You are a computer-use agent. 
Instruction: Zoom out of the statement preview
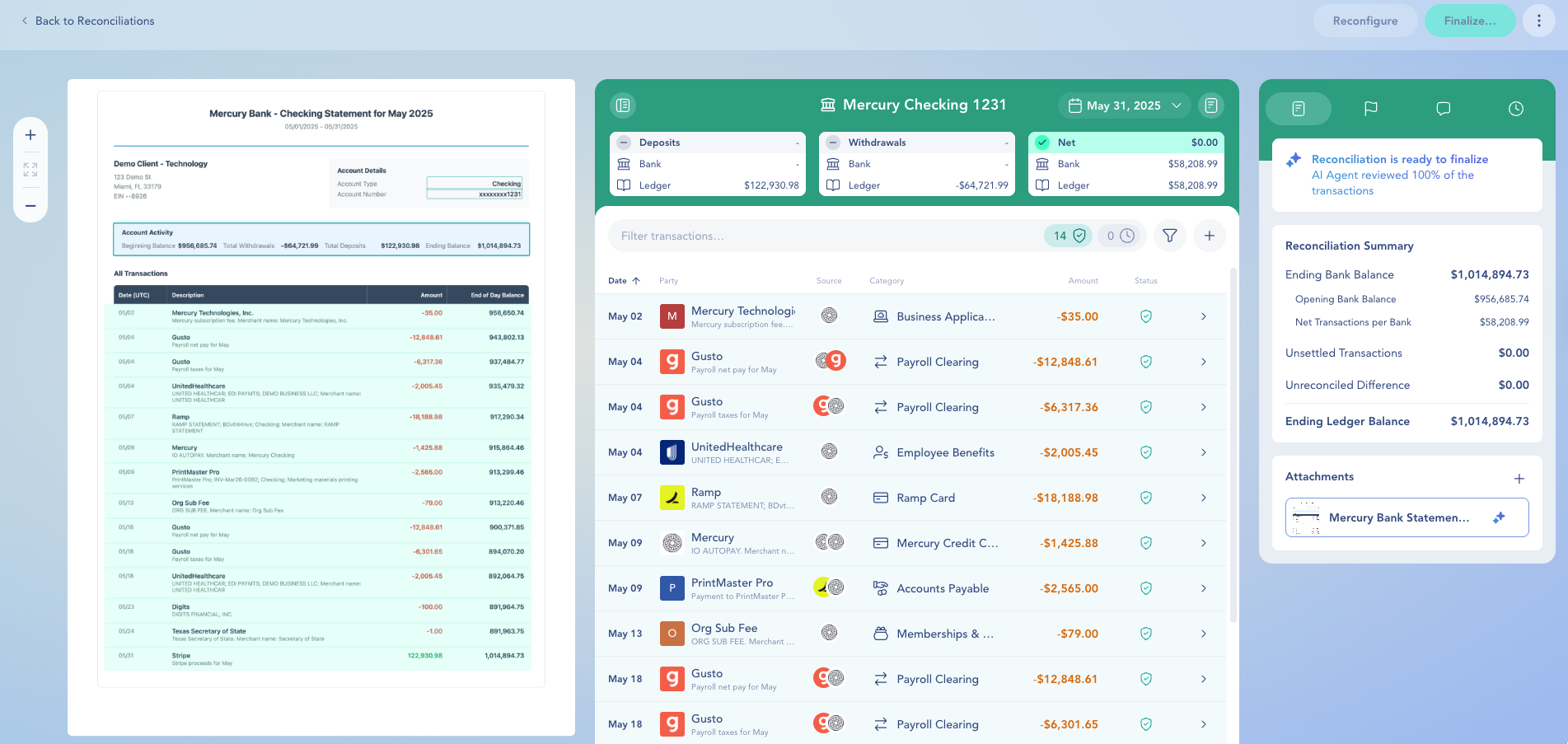(30, 206)
